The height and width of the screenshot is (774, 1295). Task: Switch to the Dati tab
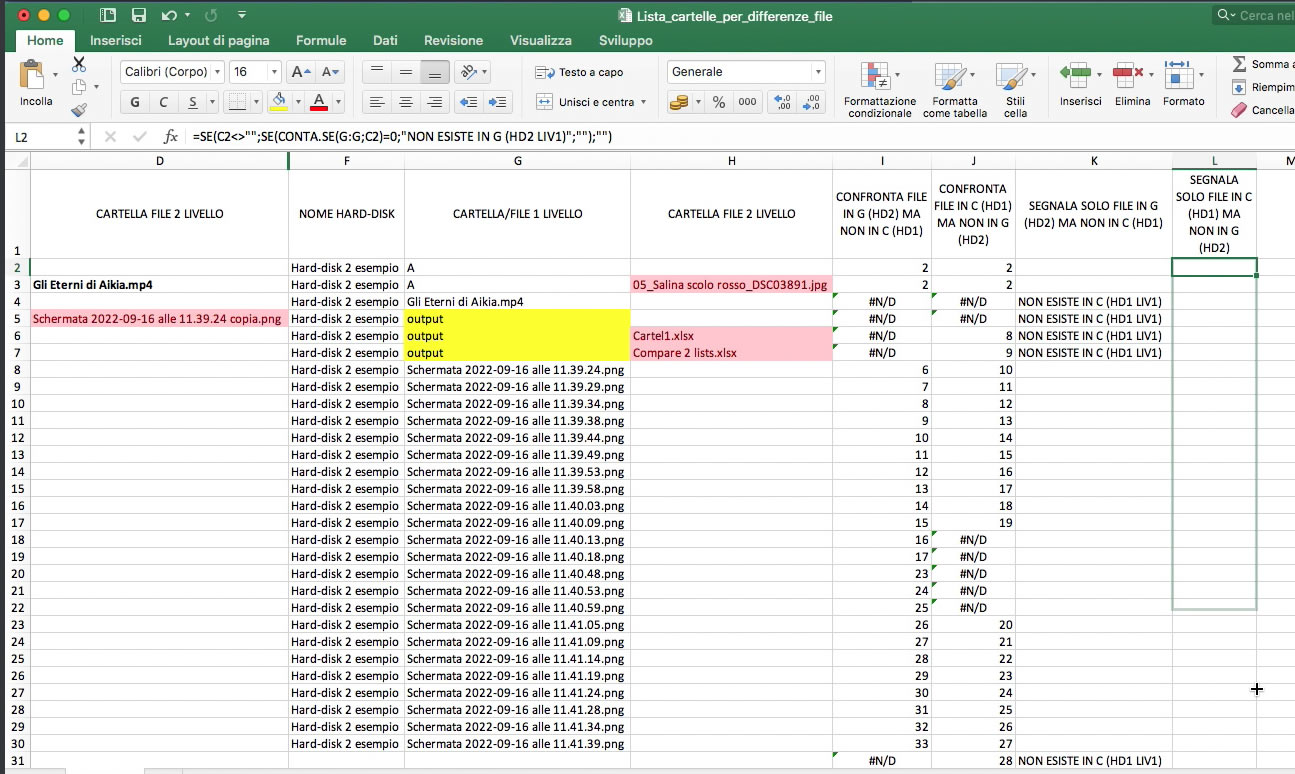[385, 40]
